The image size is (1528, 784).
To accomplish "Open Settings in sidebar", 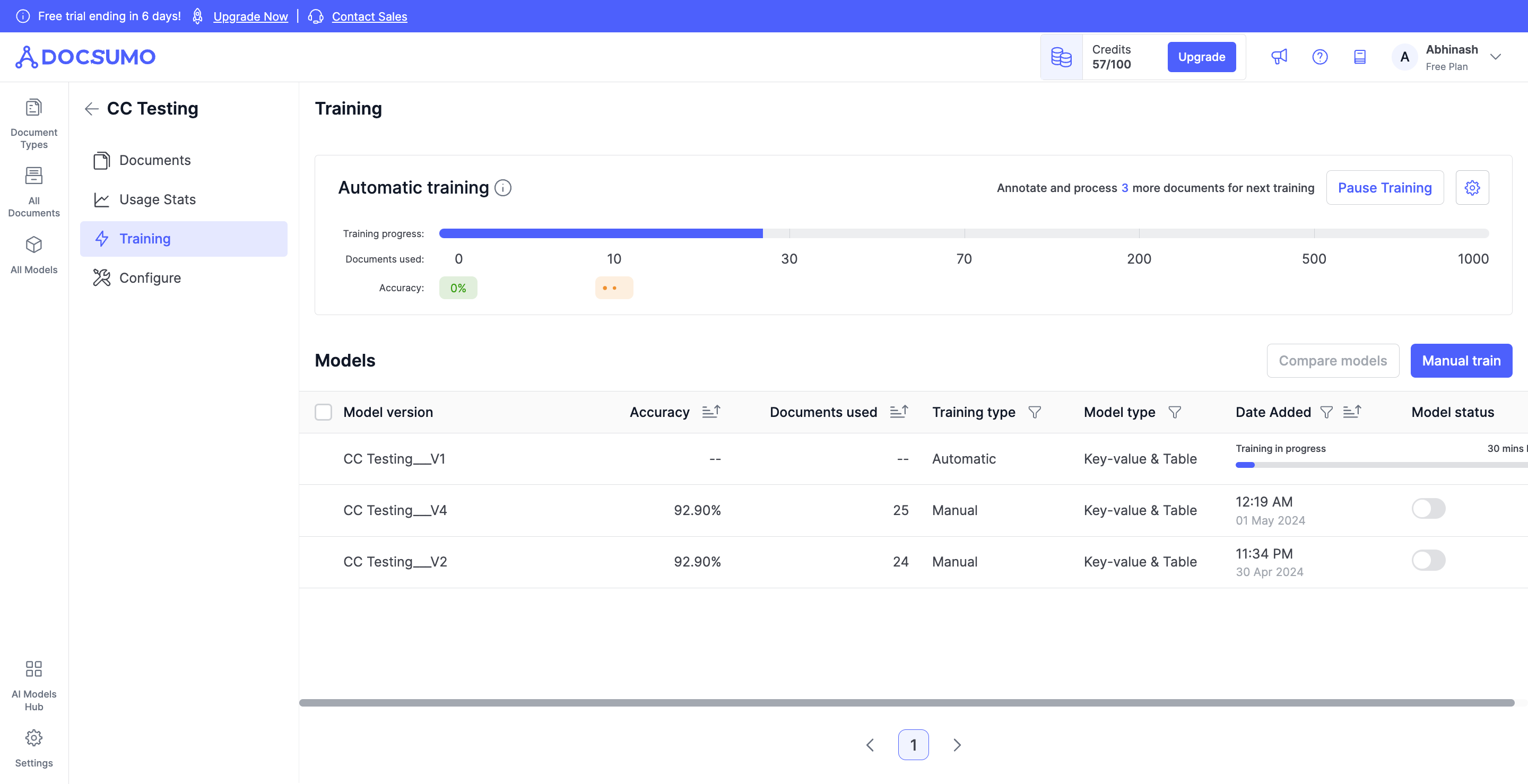I will (x=34, y=748).
